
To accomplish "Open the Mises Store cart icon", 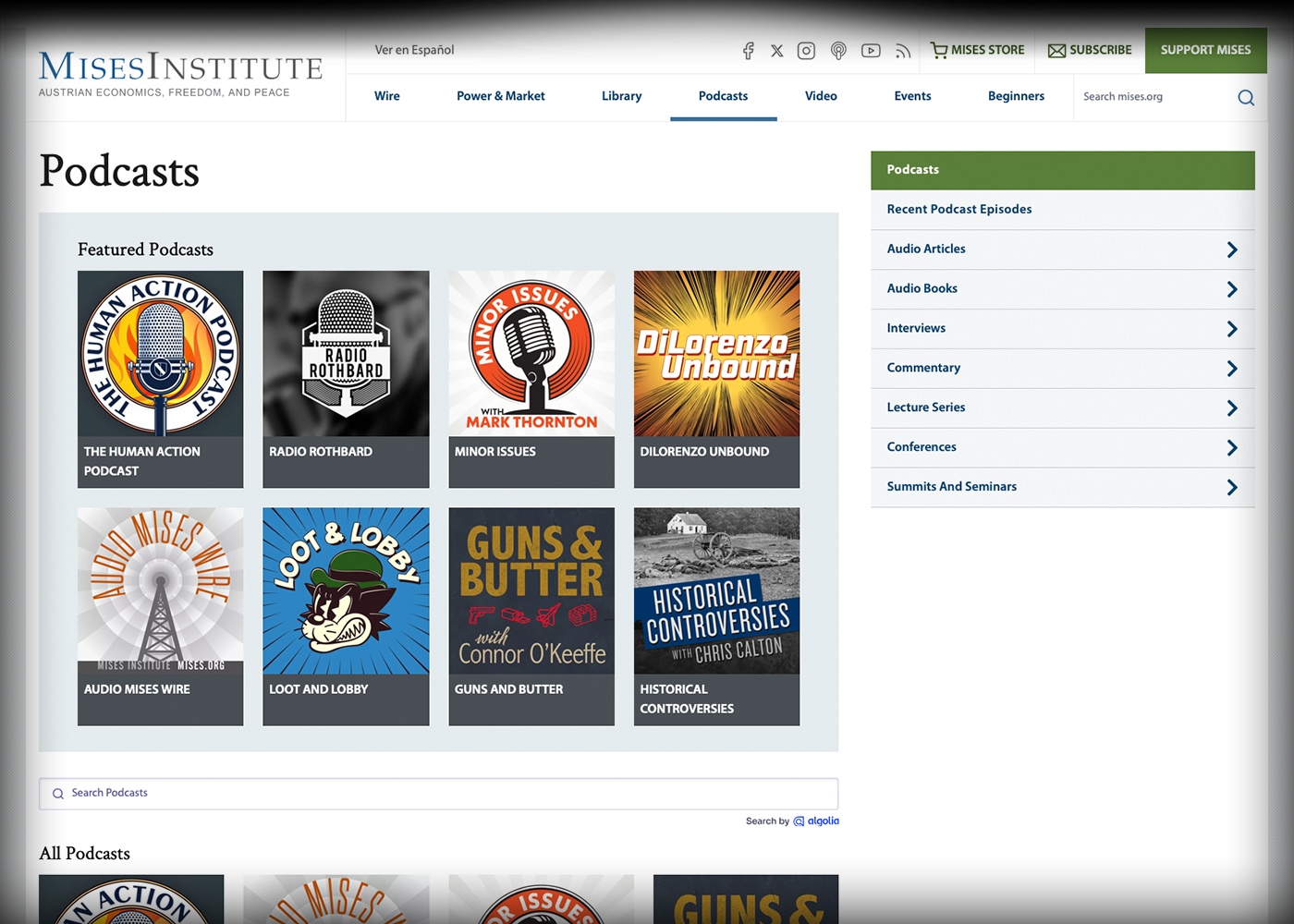I will 939,50.
